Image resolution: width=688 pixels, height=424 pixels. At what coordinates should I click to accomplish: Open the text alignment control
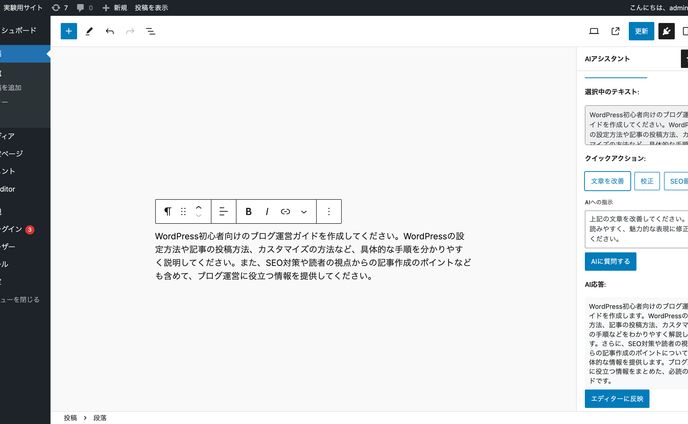tap(223, 212)
